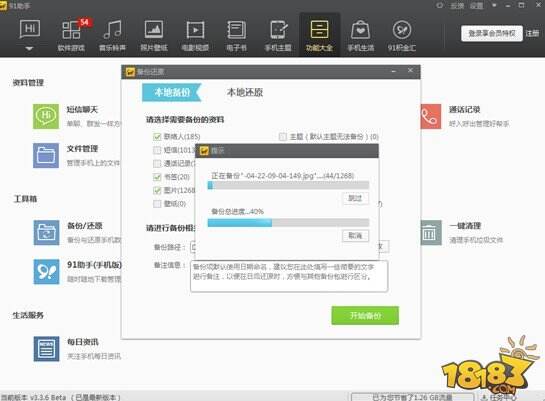Viewport: 545px width, 401px height.
Task: Uncheck the 书签(20) bookmarks checkbox
Action: click(x=157, y=177)
